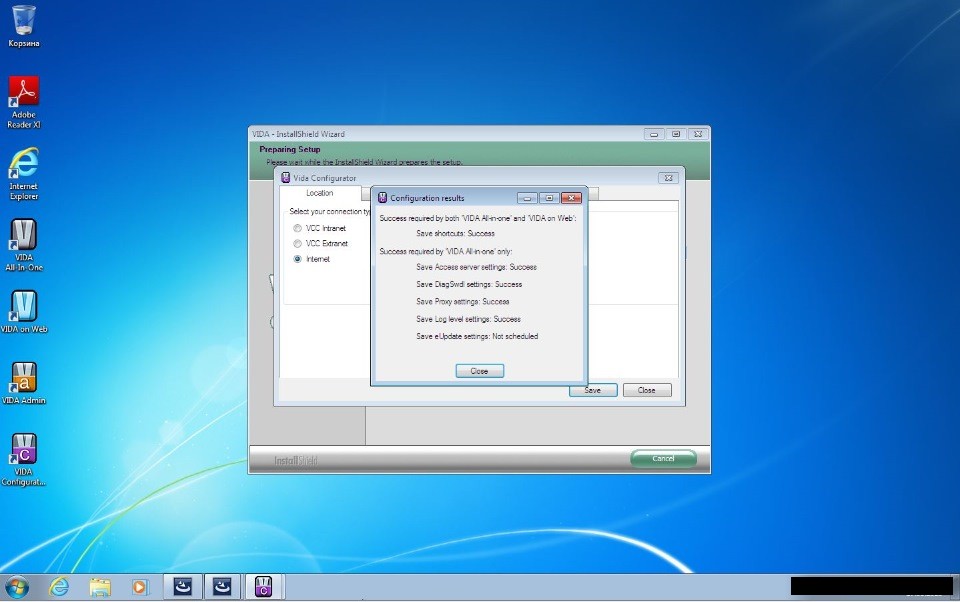Click the Vida Configurator title bar icon
The width and height of the screenshot is (960, 602).
(x=285, y=178)
